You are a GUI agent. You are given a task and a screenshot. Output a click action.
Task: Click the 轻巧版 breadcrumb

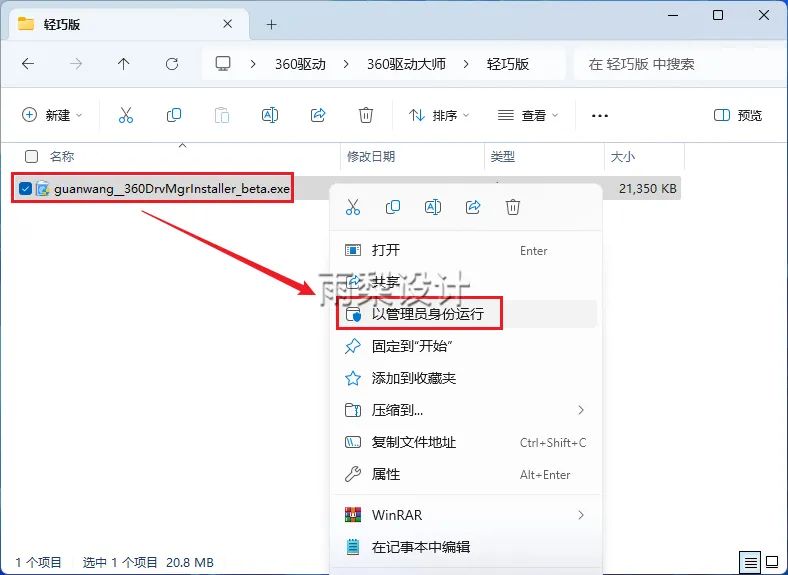click(x=508, y=64)
